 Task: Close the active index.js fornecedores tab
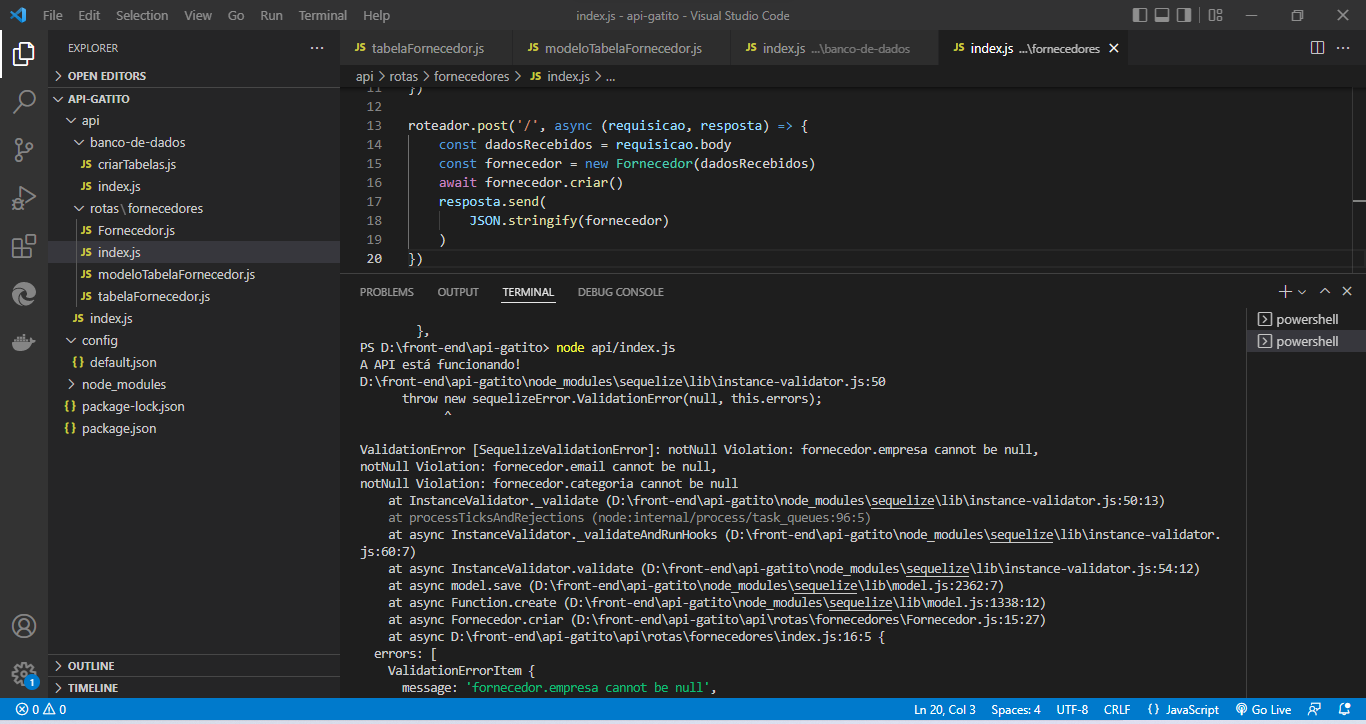click(1114, 48)
